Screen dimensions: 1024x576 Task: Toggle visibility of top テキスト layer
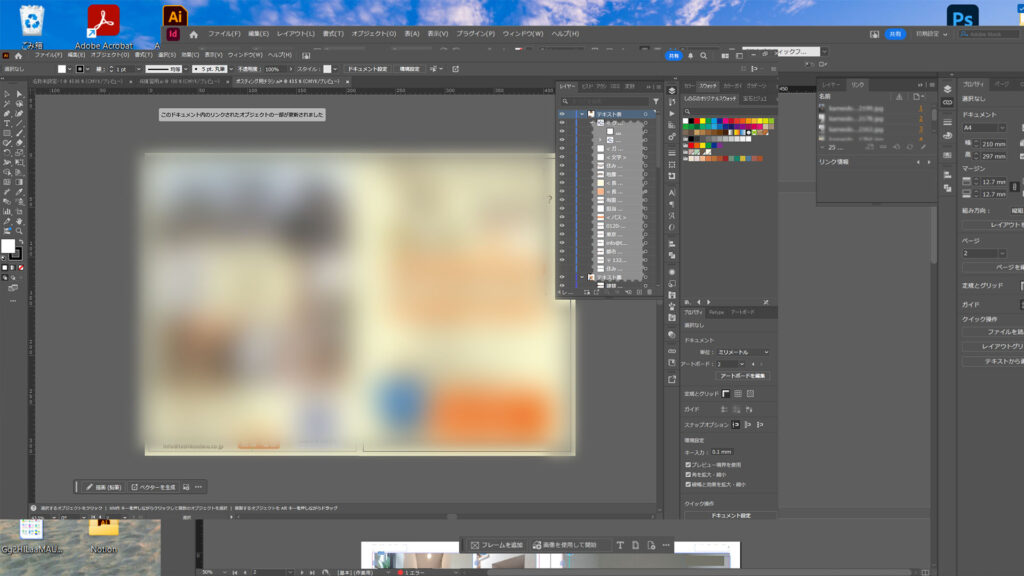click(x=562, y=114)
